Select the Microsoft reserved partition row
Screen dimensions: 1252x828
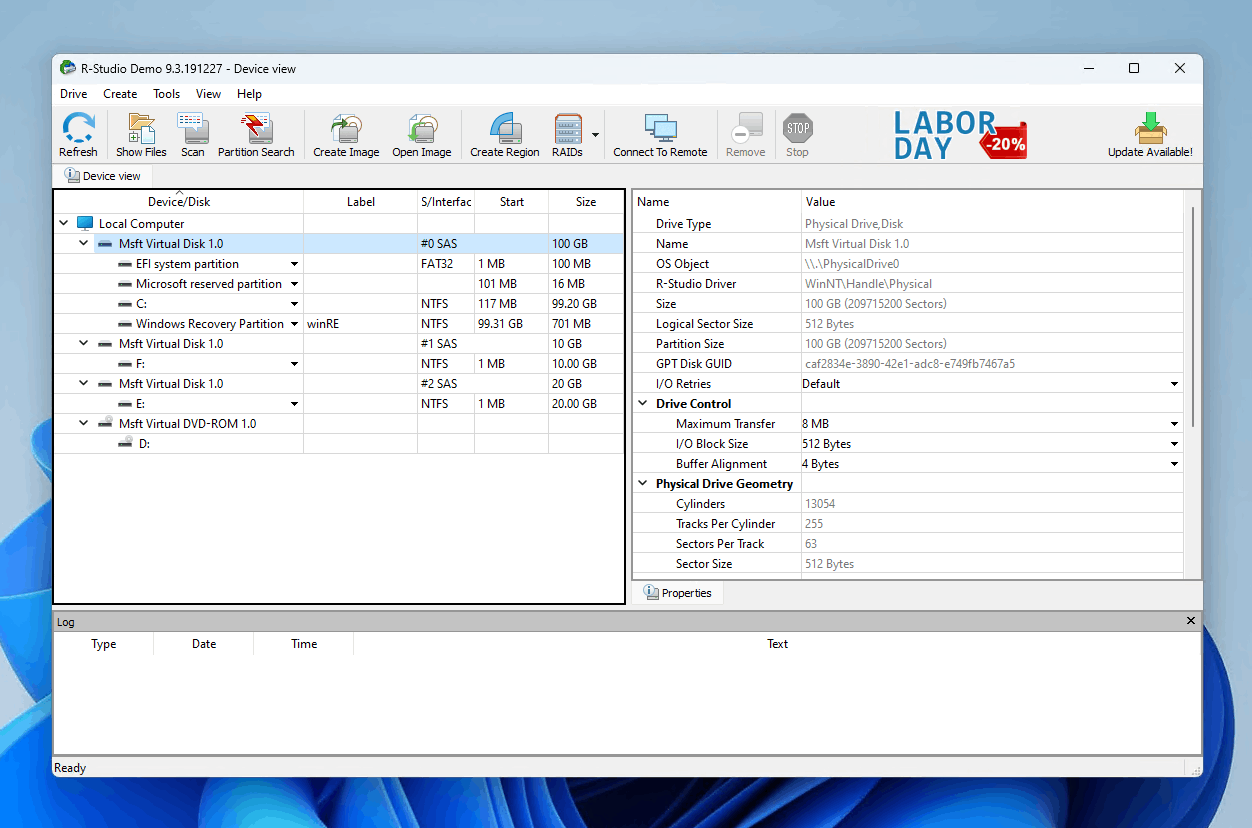coord(339,284)
